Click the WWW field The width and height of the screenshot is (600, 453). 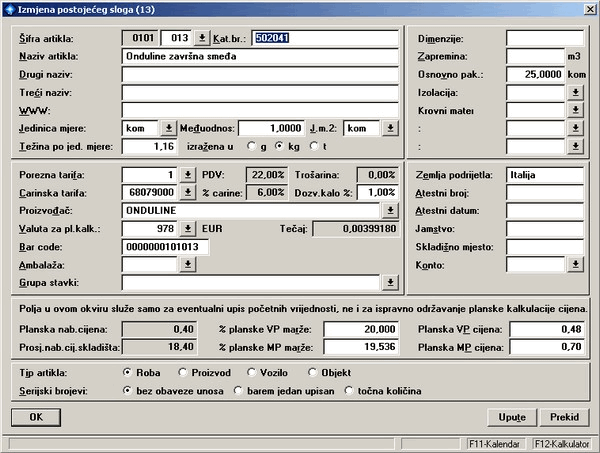coord(260,111)
